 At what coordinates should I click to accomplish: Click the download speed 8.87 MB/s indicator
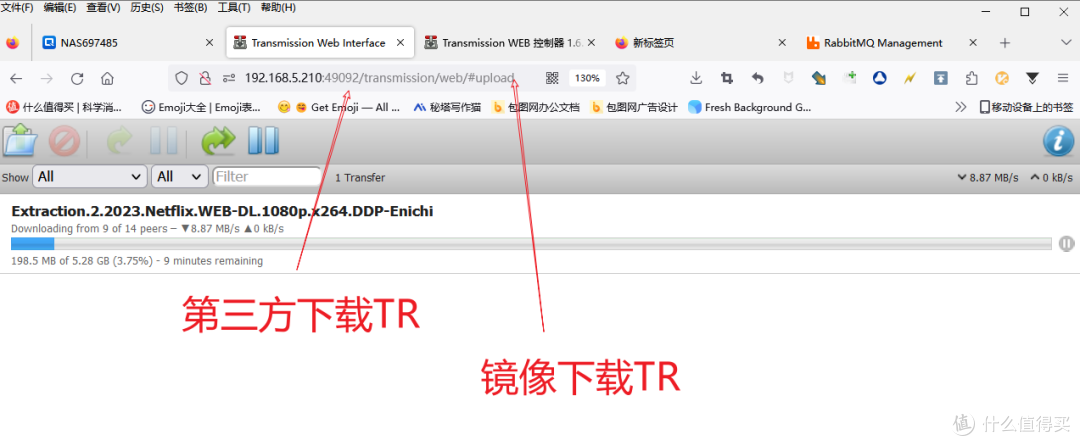pyautogui.click(x=988, y=178)
